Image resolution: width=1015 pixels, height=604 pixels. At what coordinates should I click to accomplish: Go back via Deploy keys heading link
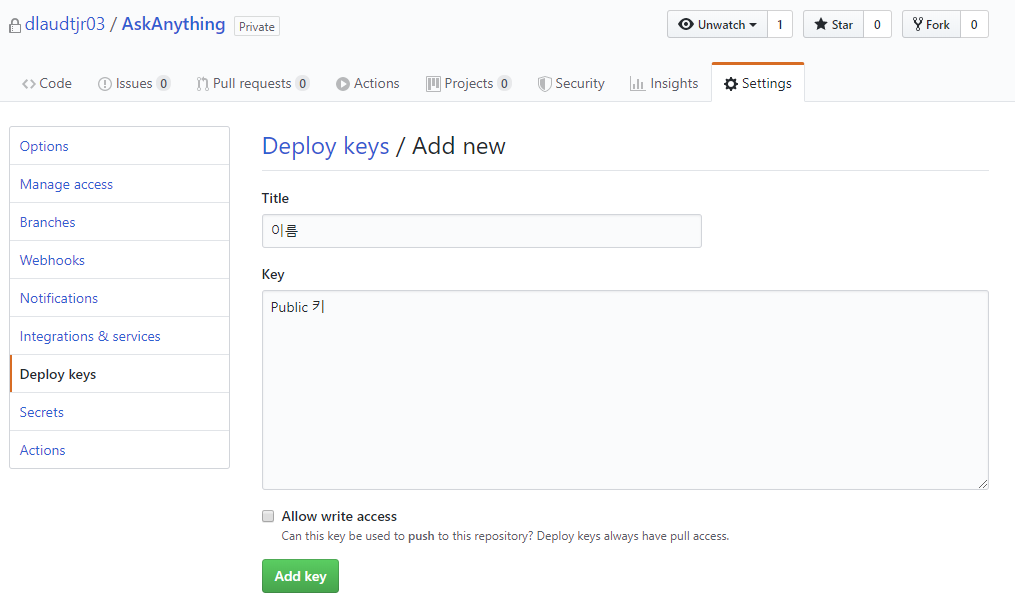coord(326,146)
